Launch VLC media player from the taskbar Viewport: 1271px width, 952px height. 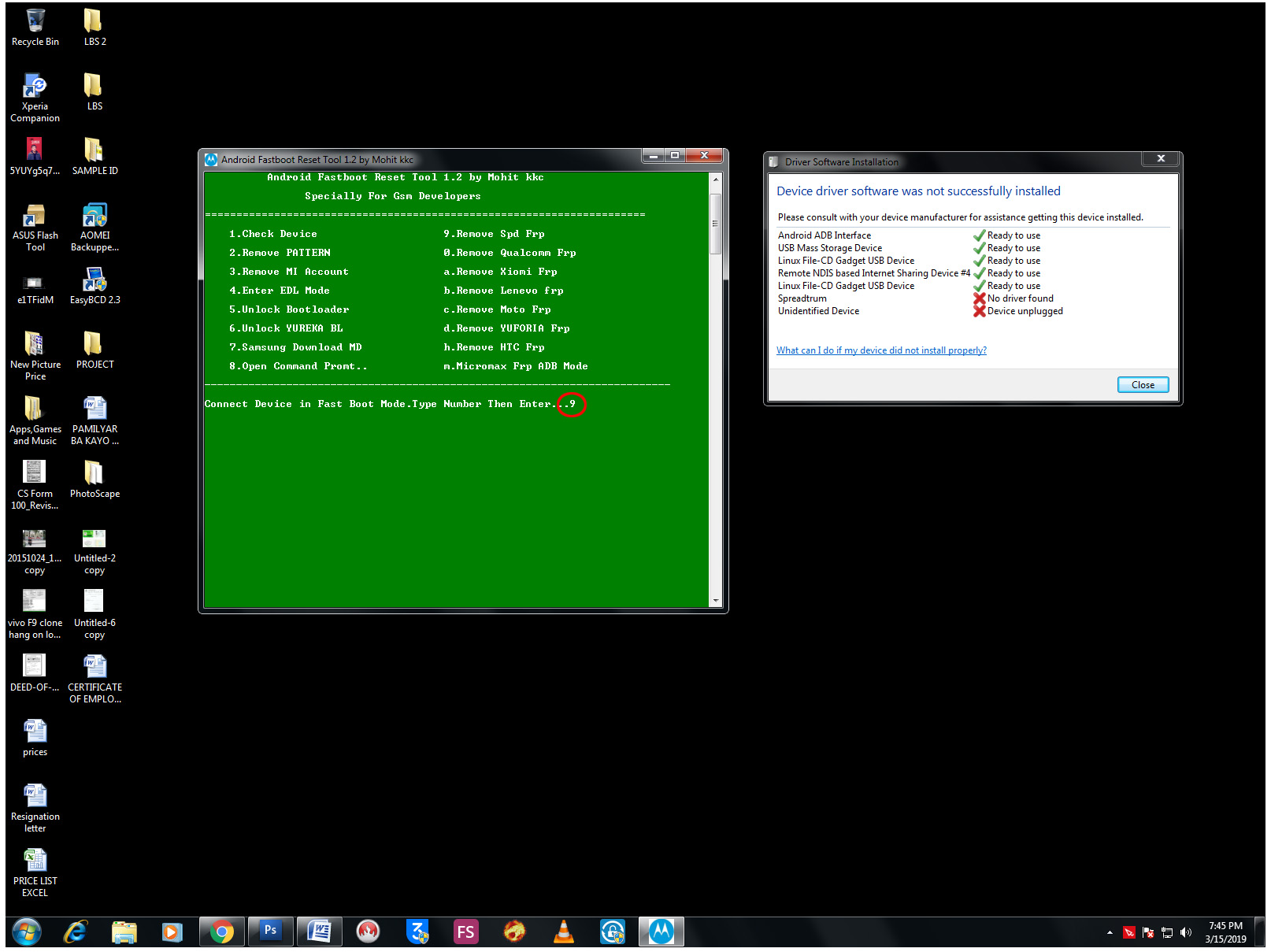point(564,932)
